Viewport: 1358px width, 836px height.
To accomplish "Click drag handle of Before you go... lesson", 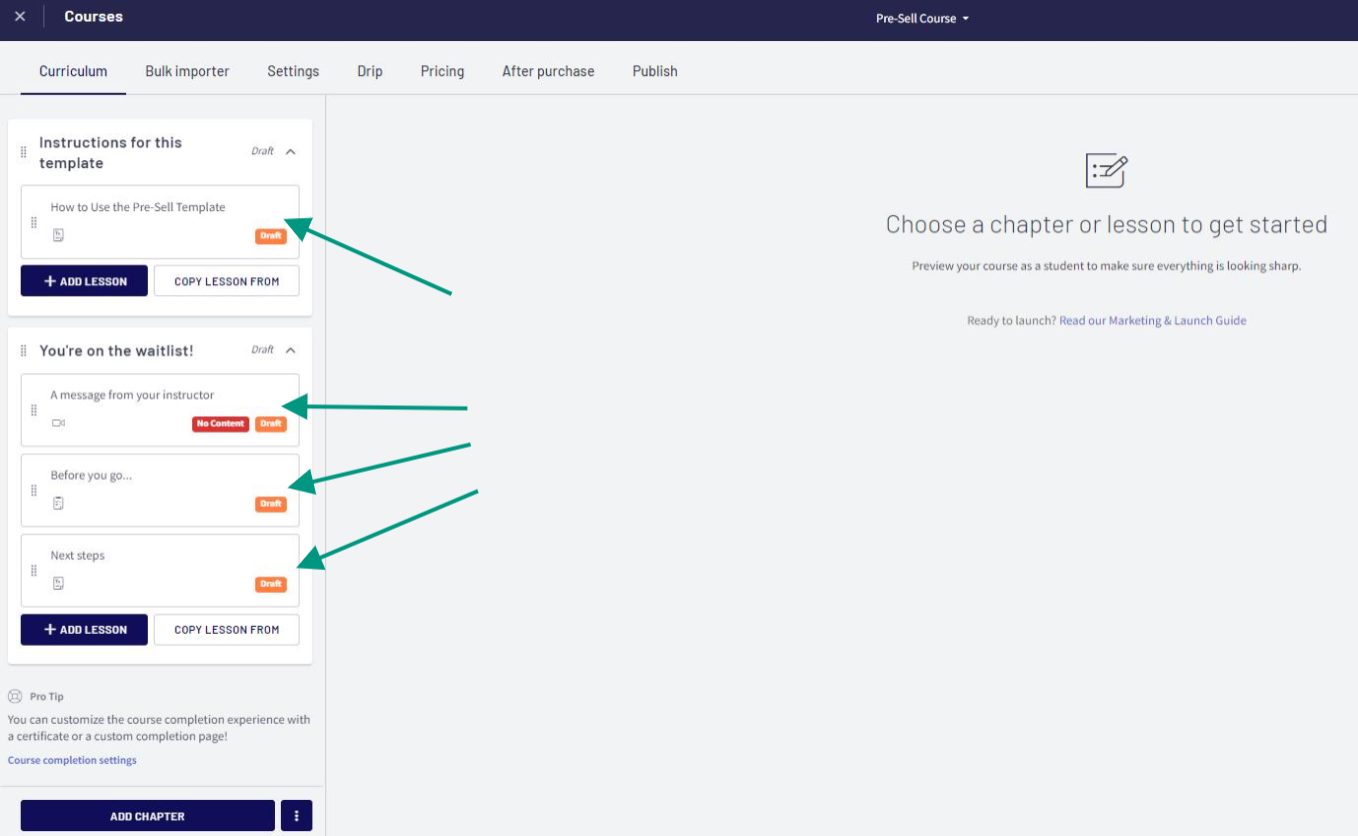I will pyautogui.click(x=34, y=490).
